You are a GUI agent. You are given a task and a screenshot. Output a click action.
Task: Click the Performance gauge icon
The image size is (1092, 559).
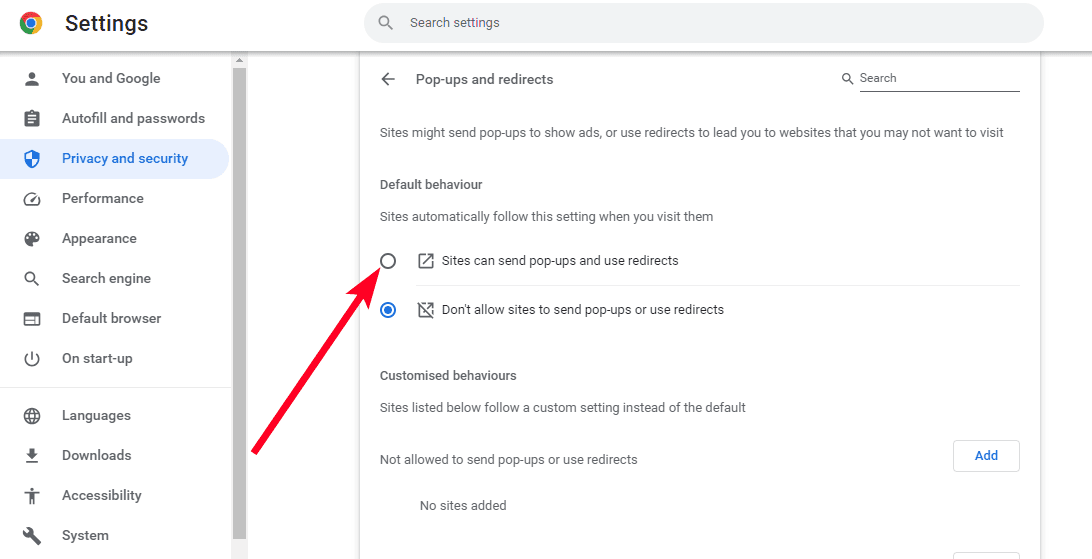point(32,199)
